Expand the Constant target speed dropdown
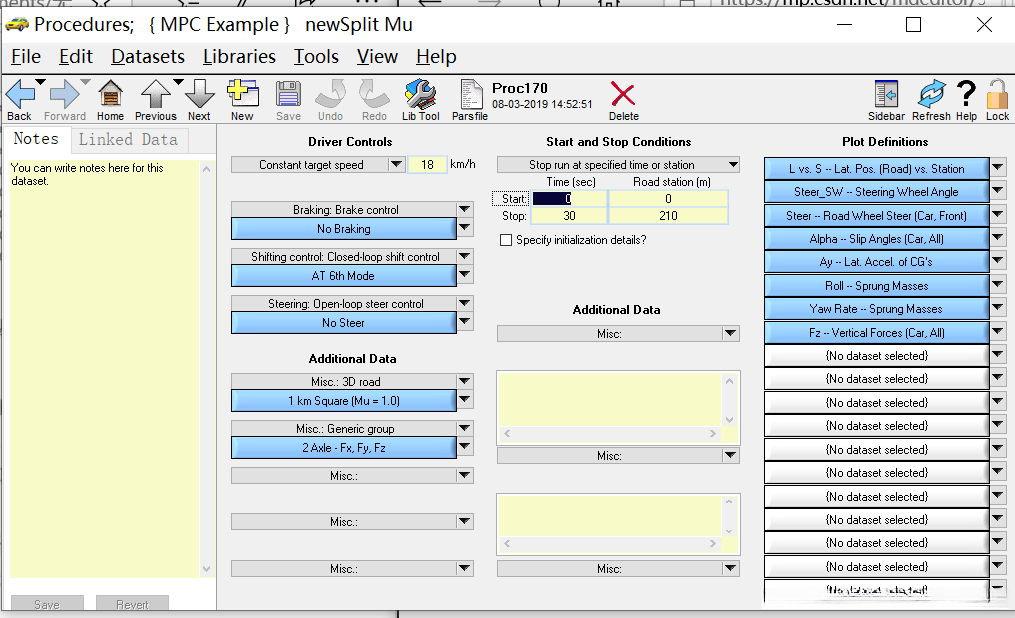The image size is (1015, 618). (x=395, y=165)
